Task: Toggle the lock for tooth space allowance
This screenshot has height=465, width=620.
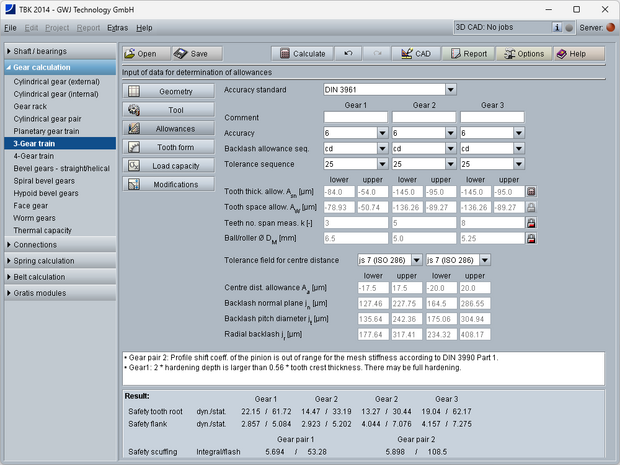Action: point(531,207)
